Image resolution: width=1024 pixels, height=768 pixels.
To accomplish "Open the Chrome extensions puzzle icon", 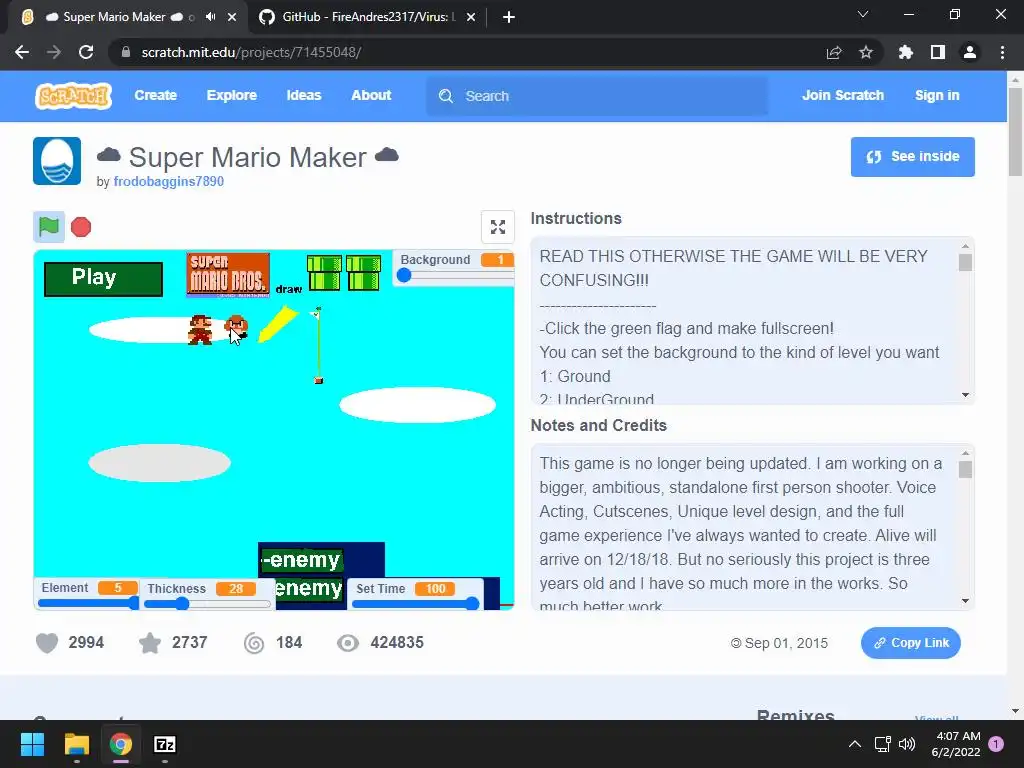I will click(906, 52).
